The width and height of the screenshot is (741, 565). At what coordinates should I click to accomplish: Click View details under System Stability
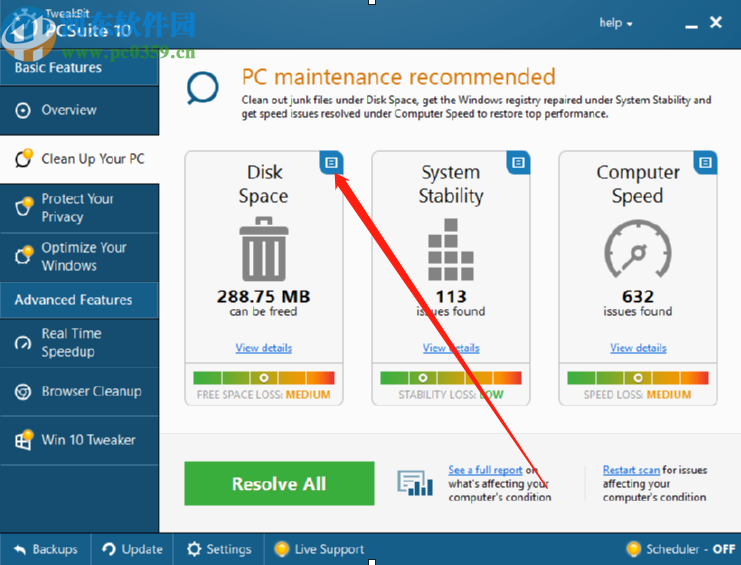coord(451,348)
